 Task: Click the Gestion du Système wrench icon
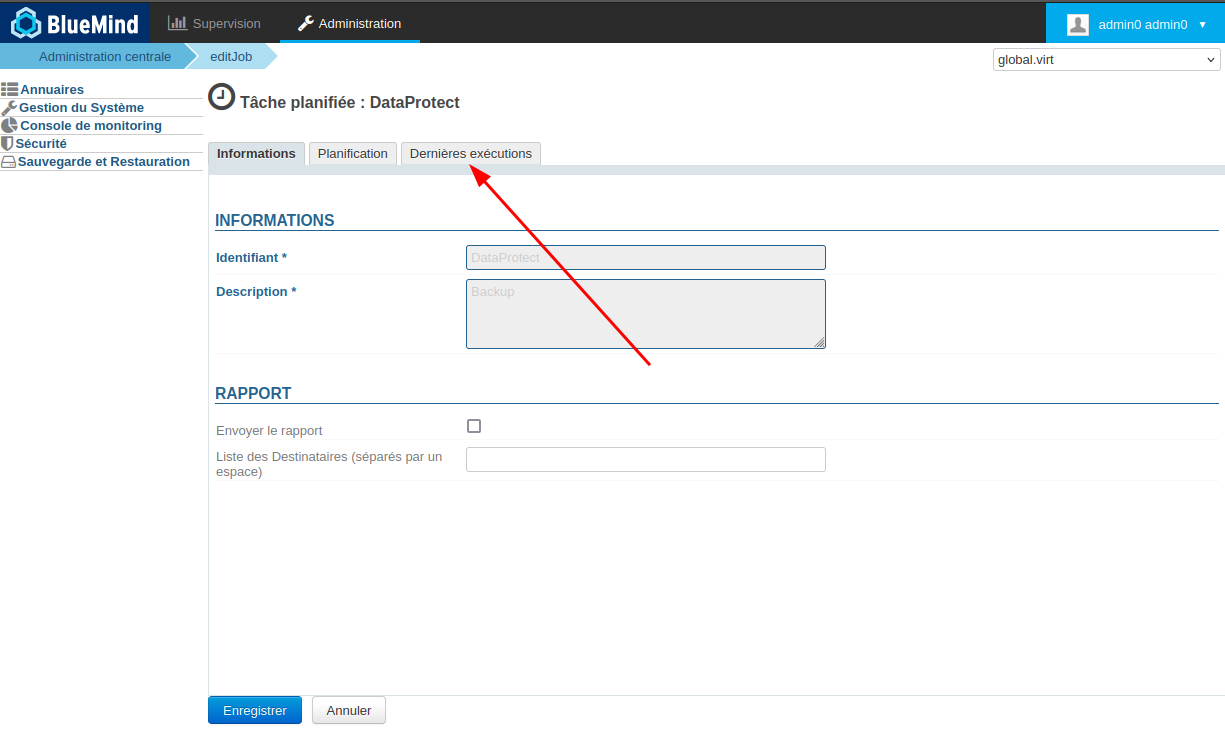click(x=9, y=108)
